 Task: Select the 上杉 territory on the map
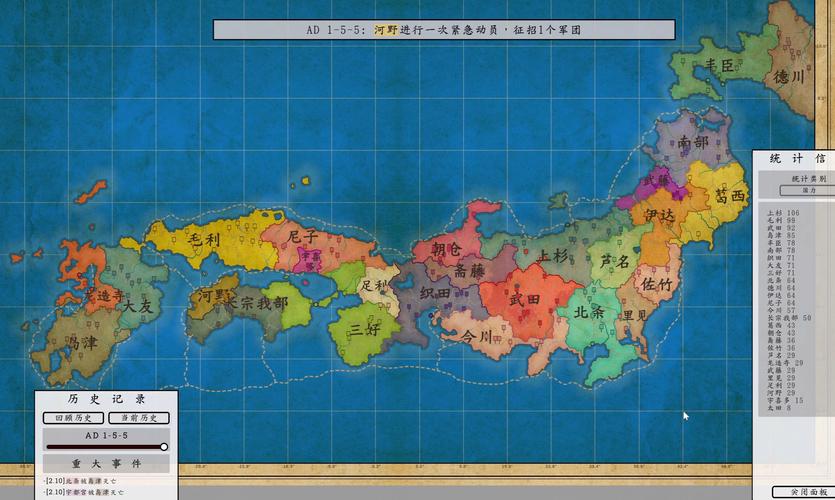click(x=553, y=256)
